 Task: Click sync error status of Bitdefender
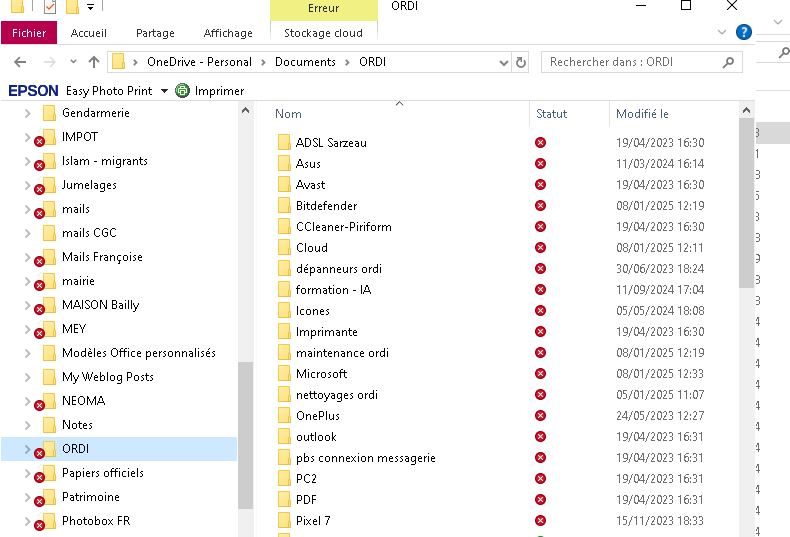tap(541, 206)
